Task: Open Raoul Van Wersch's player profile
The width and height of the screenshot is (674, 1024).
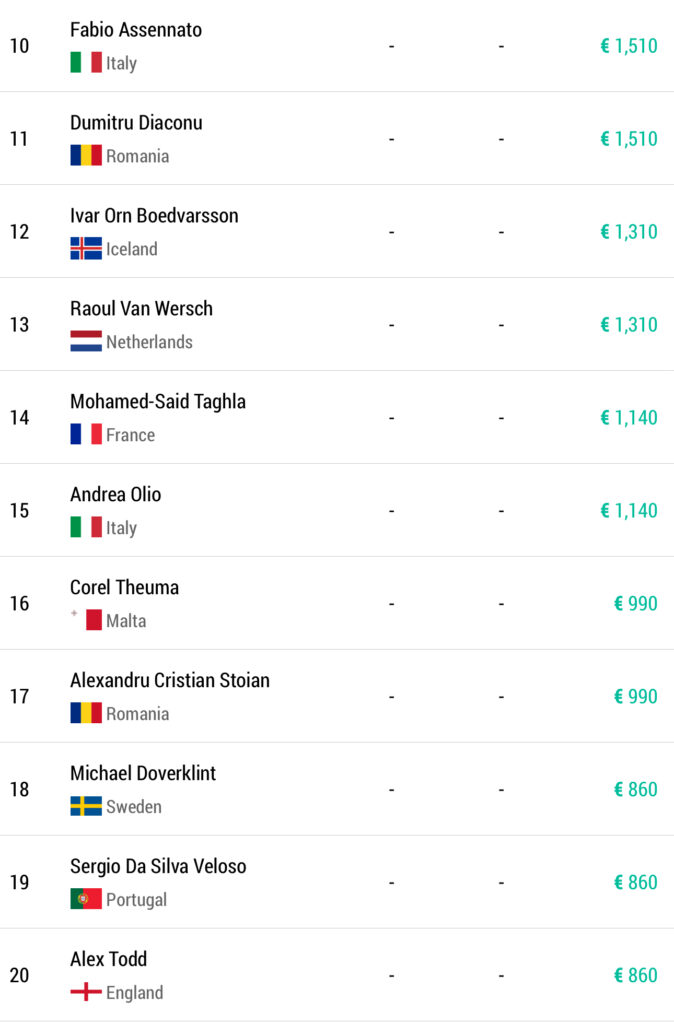Action: tap(141, 309)
